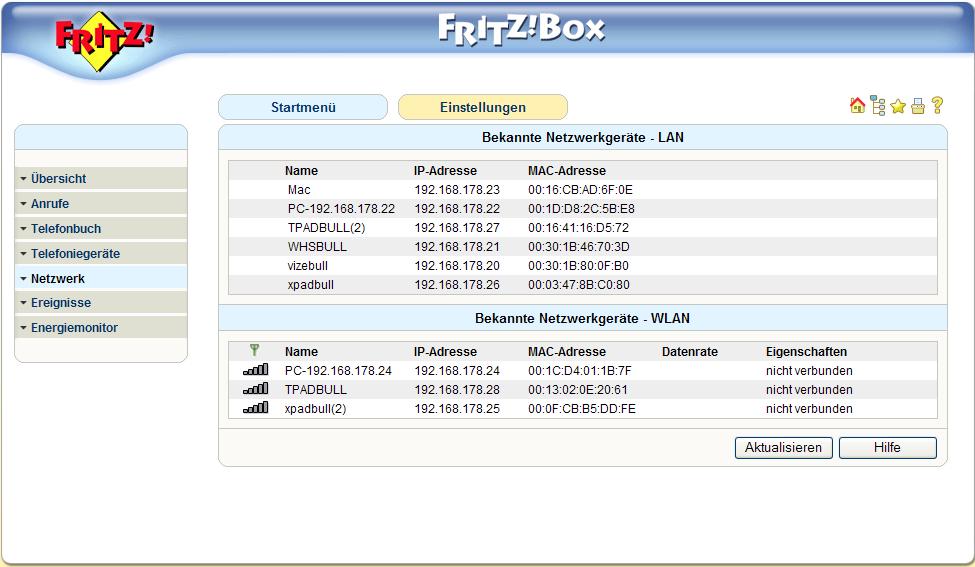Click IP address 192.168.178.26

[457, 285]
